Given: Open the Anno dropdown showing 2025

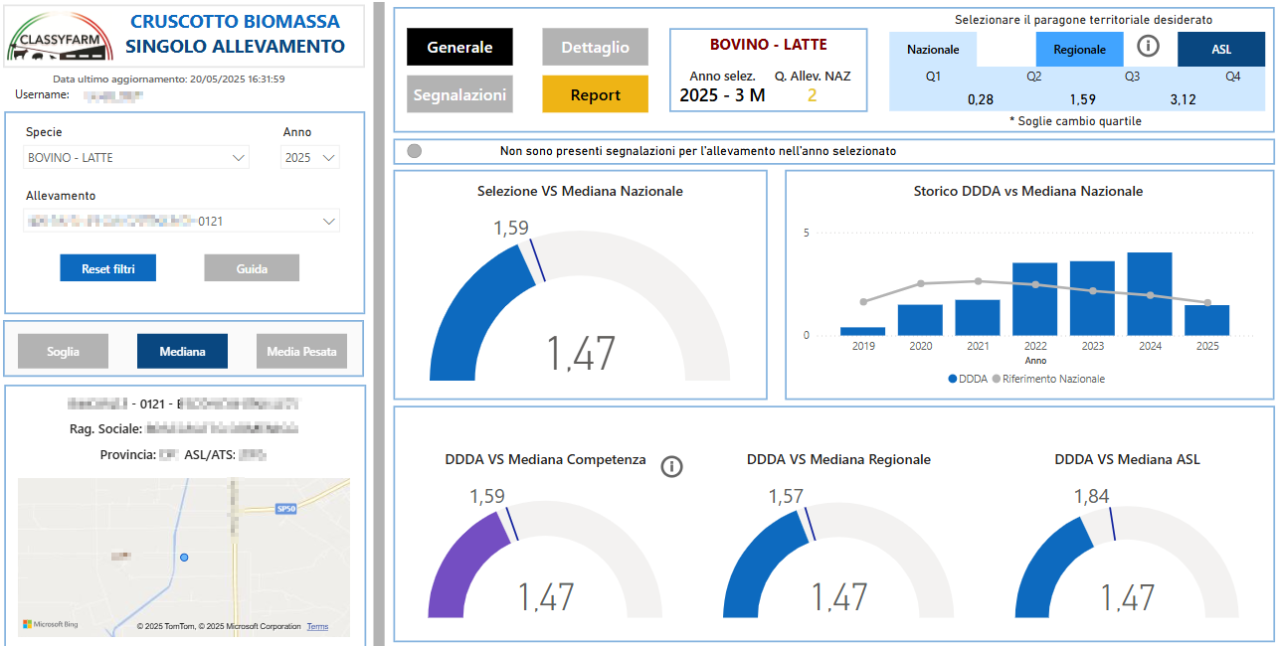Looking at the screenshot, I should click(x=311, y=157).
